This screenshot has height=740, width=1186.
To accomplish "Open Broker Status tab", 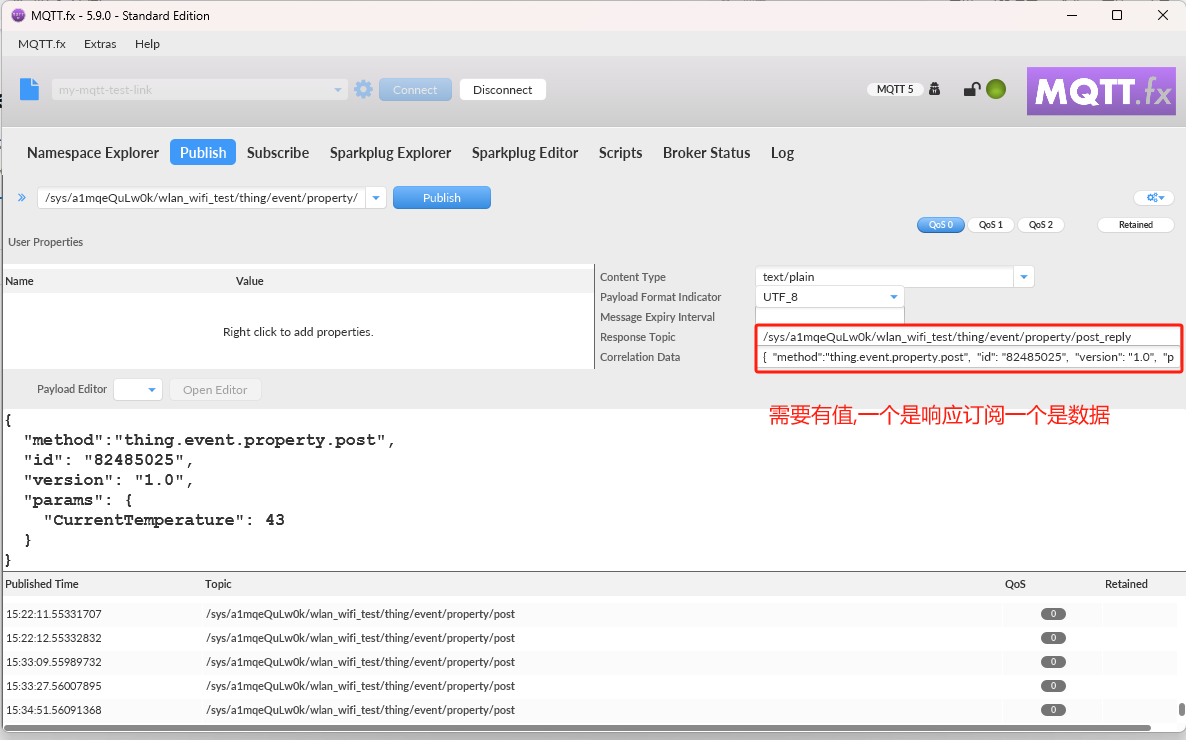I will point(706,153).
